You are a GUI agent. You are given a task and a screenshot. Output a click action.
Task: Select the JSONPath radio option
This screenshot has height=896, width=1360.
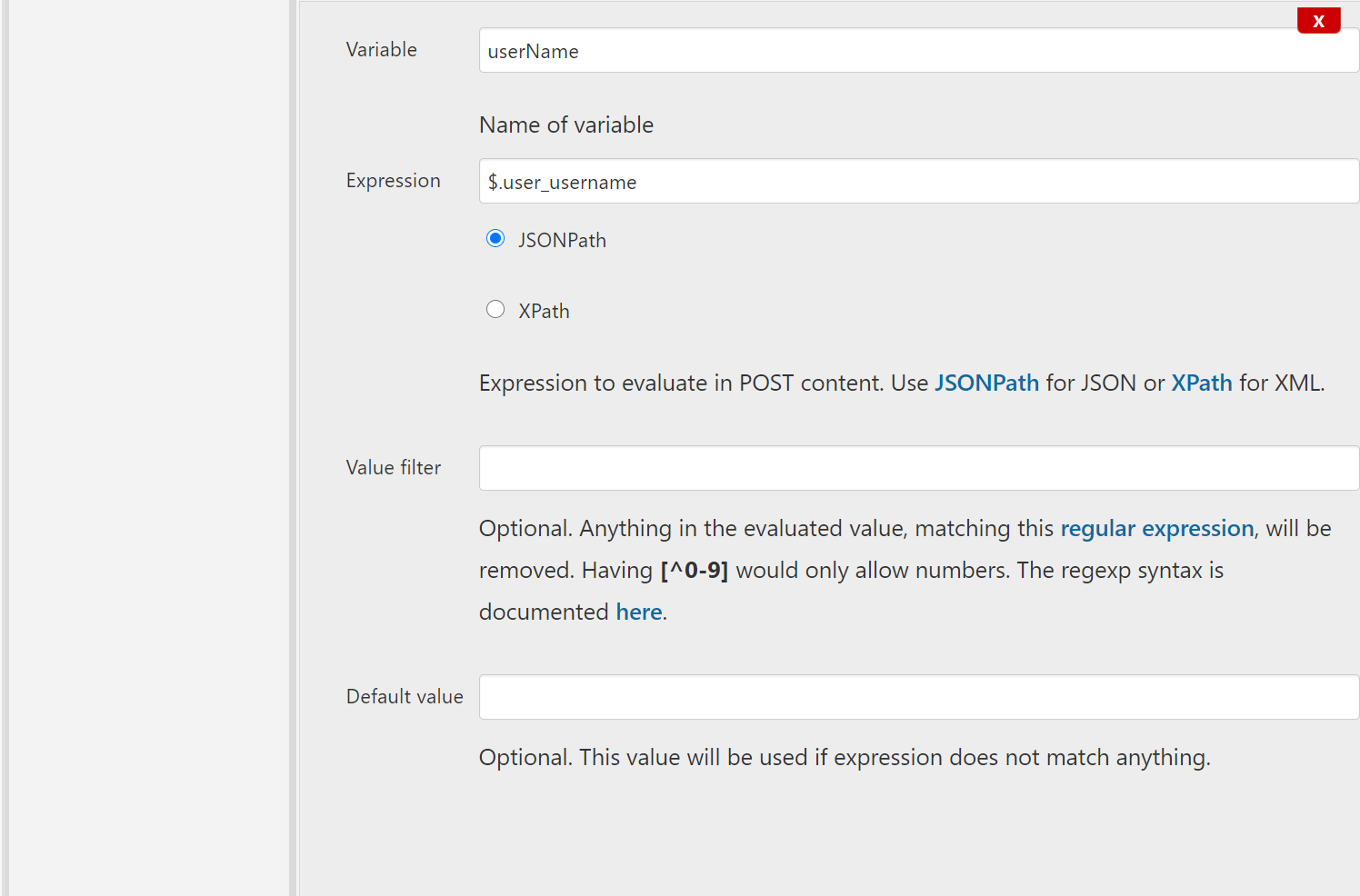pyautogui.click(x=495, y=238)
